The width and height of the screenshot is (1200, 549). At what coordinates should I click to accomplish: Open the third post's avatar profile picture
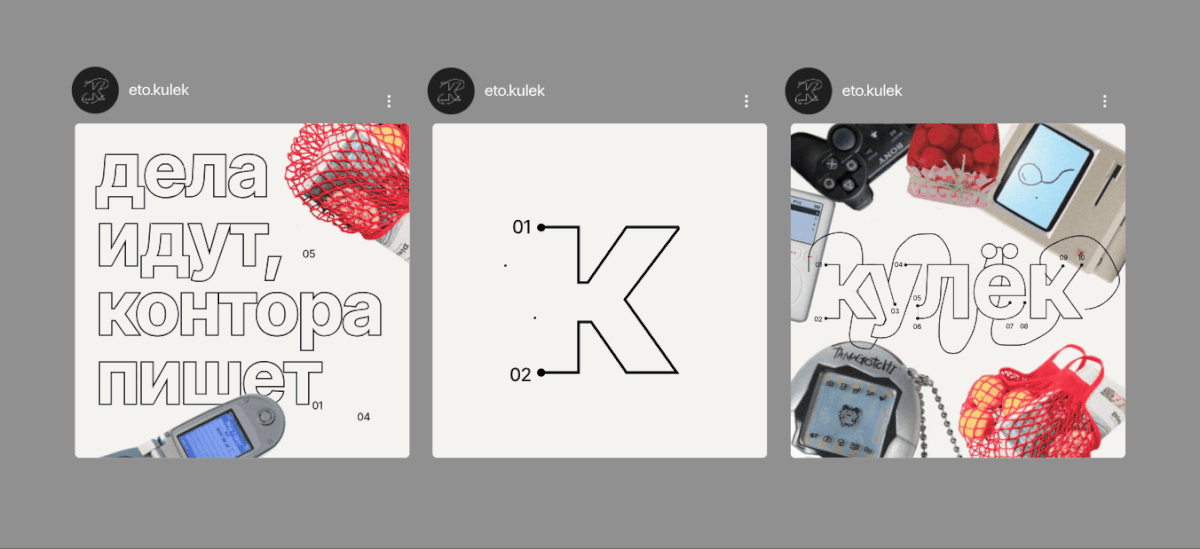[809, 91]
